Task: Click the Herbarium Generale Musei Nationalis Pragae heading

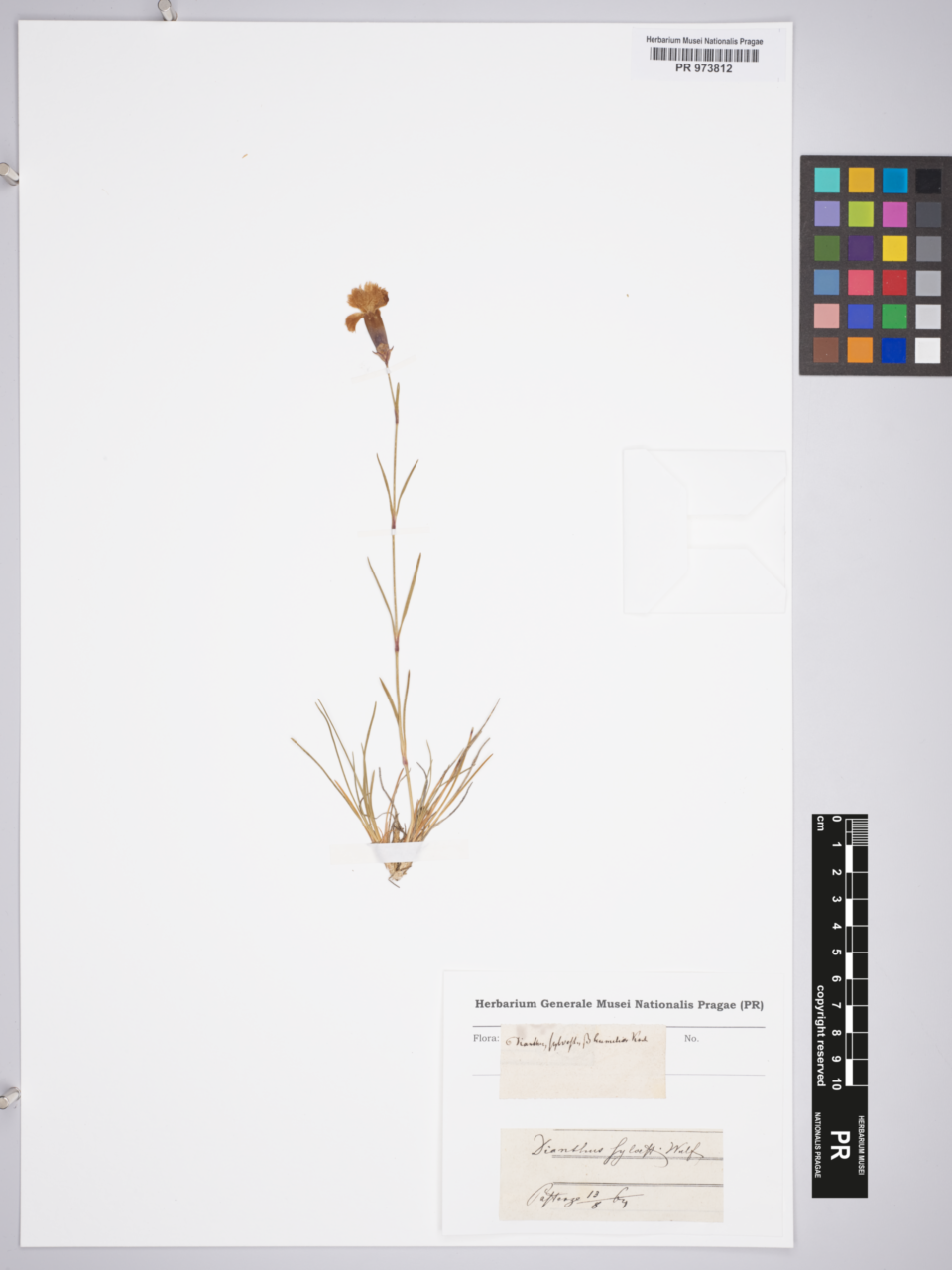Action: 619,1004
